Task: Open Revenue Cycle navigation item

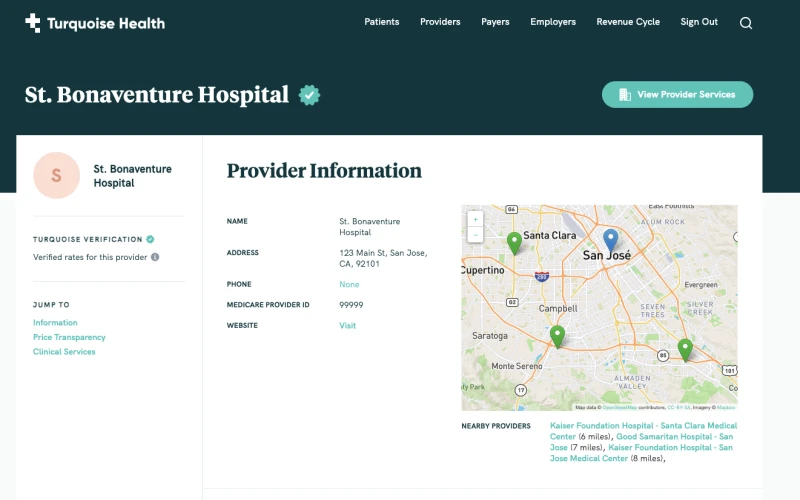Action: point(628,22)
